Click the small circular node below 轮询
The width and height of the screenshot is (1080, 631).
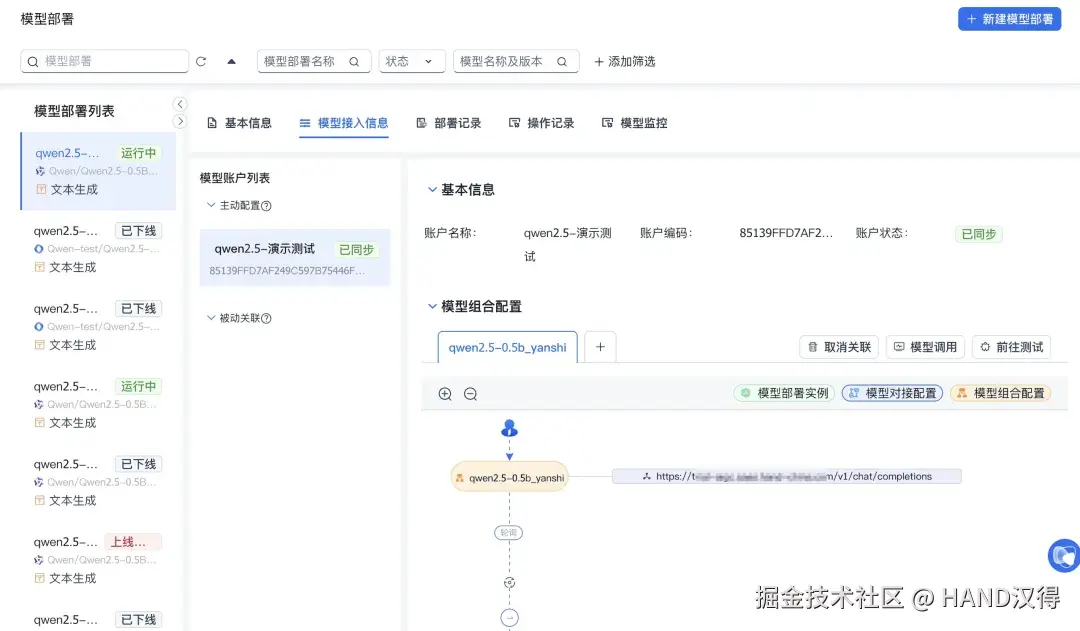click(x=509, y=583)
